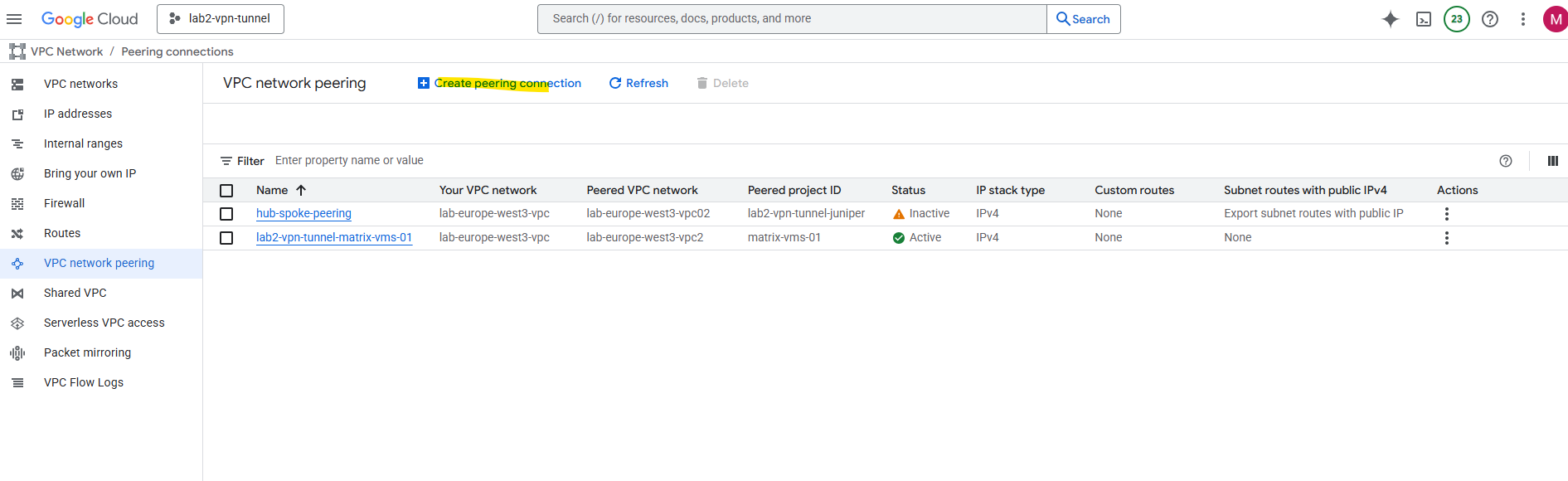The width and height of the screenshot is (1568, 481).
Task: Click the table help icon beside filter
Action: click(1505, 161)
